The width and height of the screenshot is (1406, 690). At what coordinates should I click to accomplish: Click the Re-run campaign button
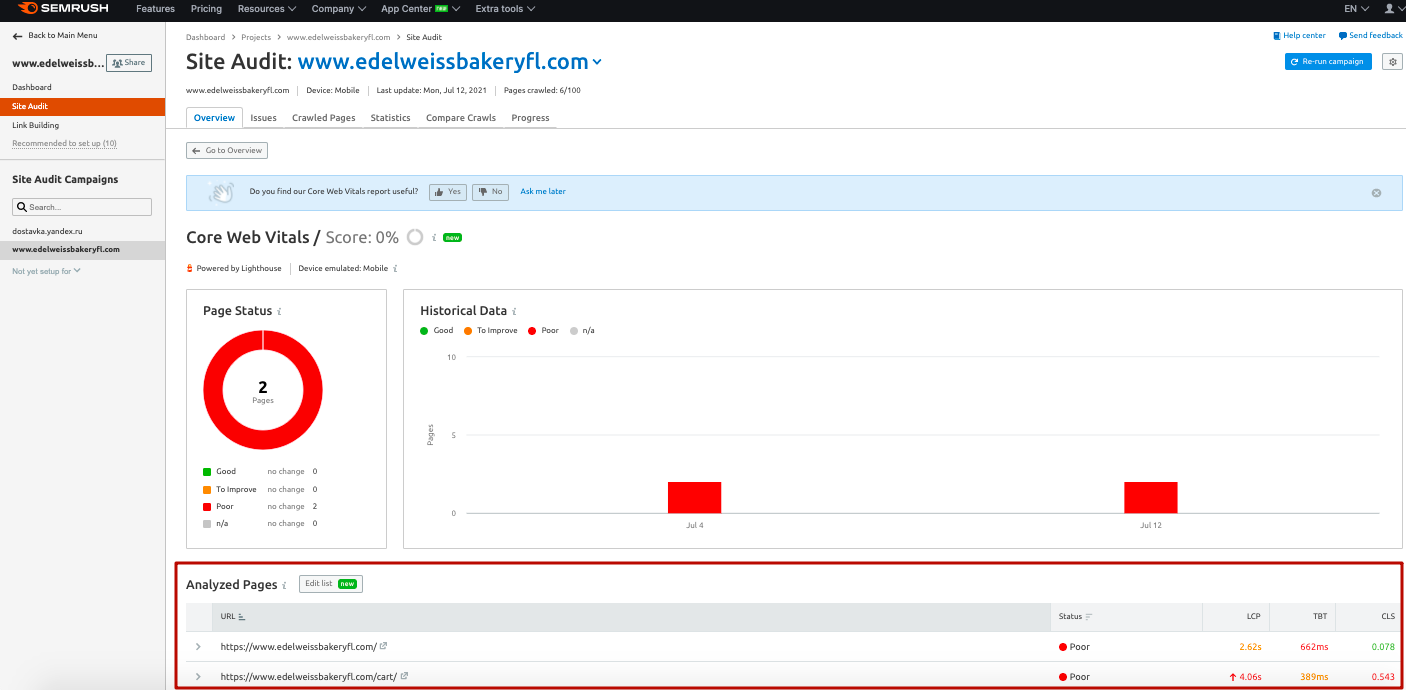[1328, 62]
